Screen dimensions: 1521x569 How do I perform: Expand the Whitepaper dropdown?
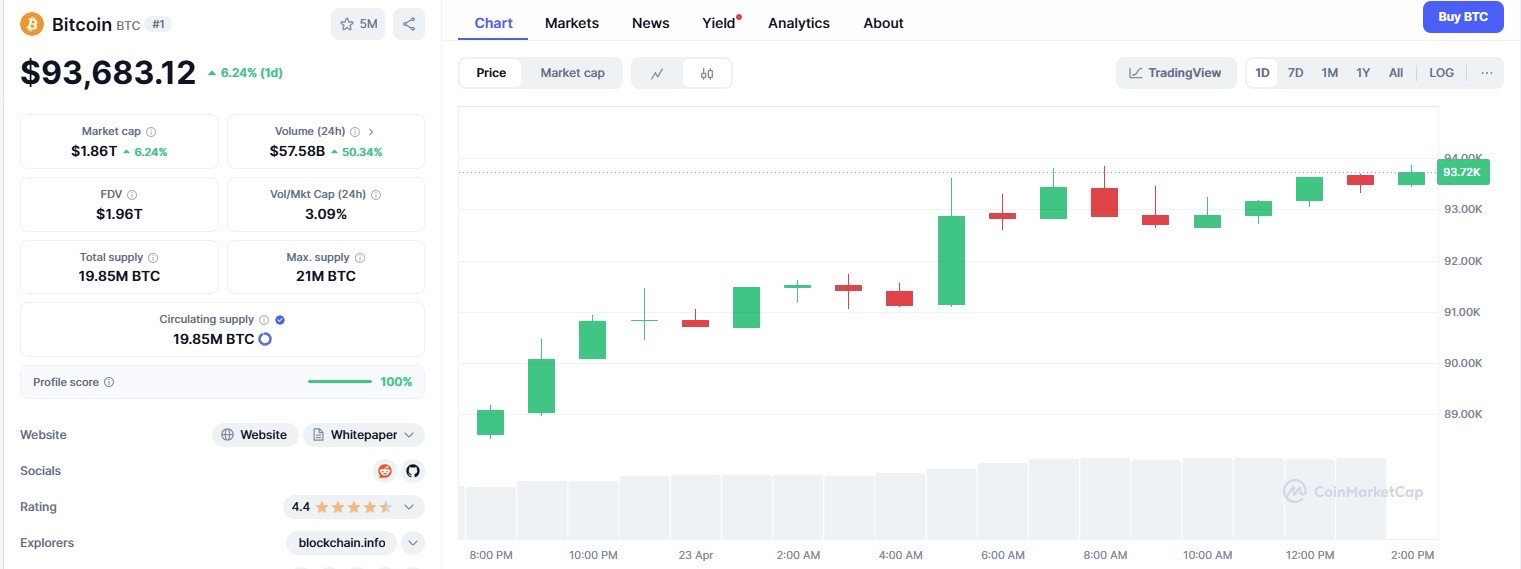click(364, 435)
